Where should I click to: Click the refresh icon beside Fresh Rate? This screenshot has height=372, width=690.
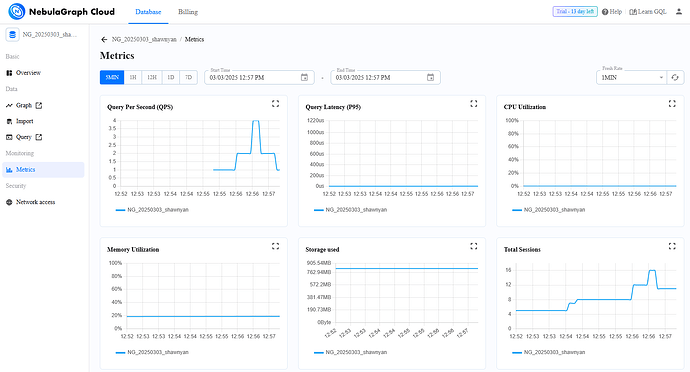[x=675, y=77]
